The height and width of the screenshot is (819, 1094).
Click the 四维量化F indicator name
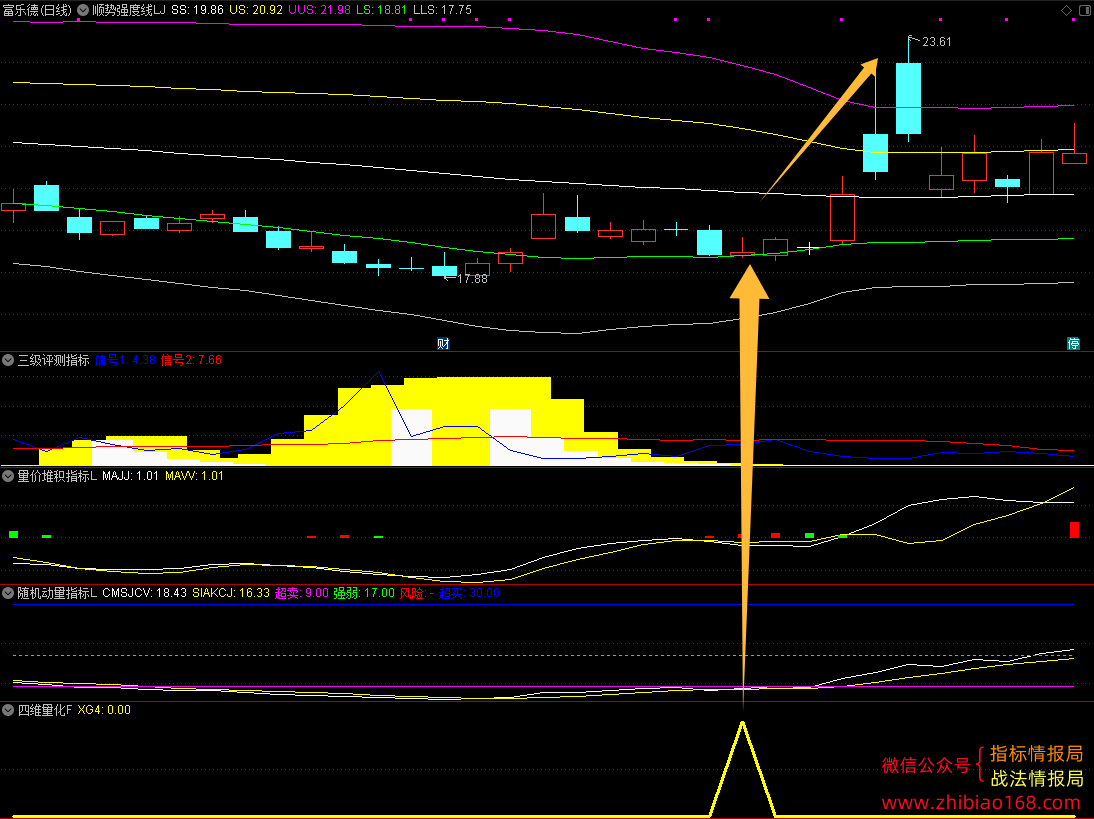tap(45, 710)
